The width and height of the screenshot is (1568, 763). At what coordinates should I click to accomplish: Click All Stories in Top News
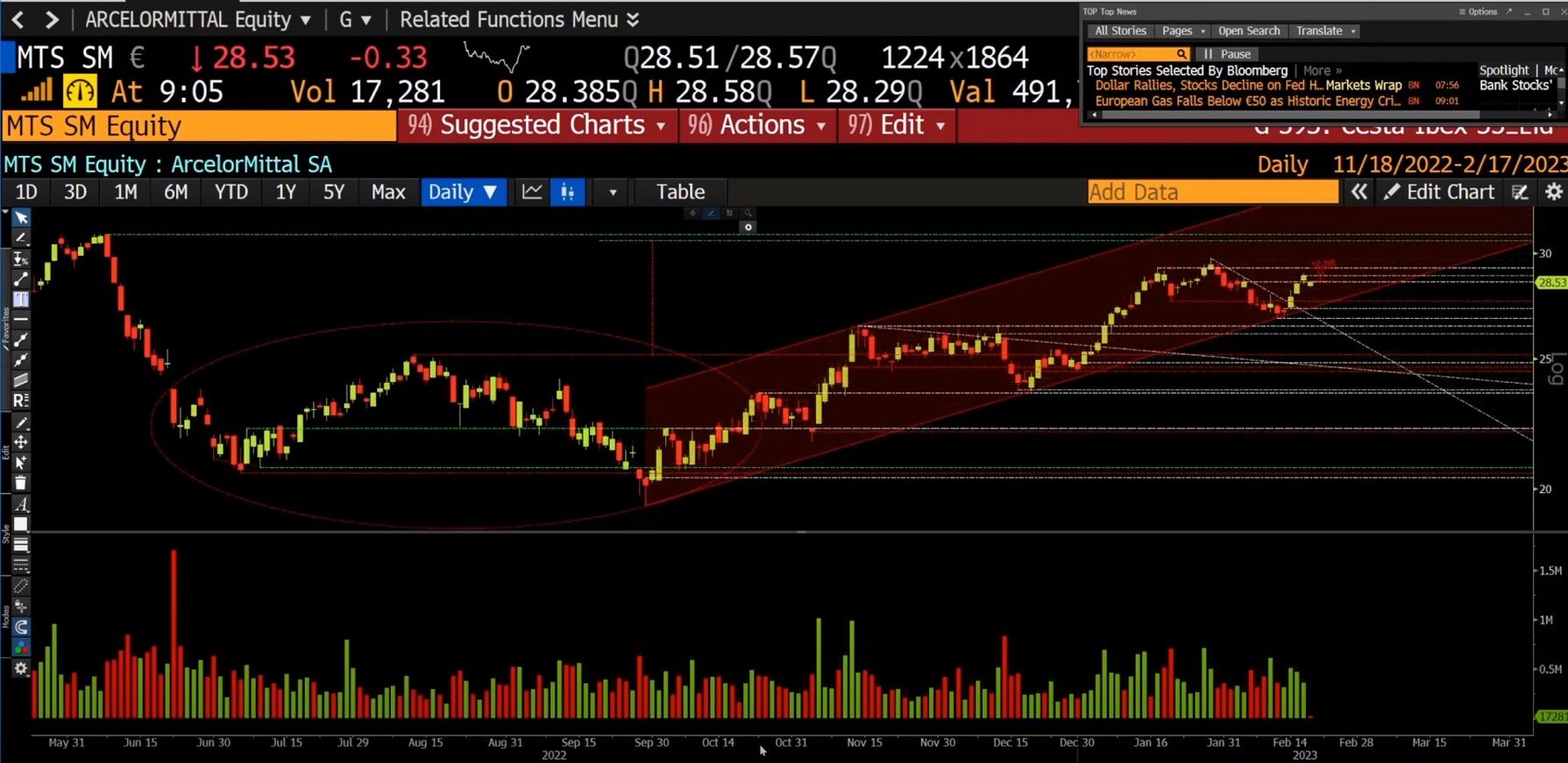tap(1120, 31)
